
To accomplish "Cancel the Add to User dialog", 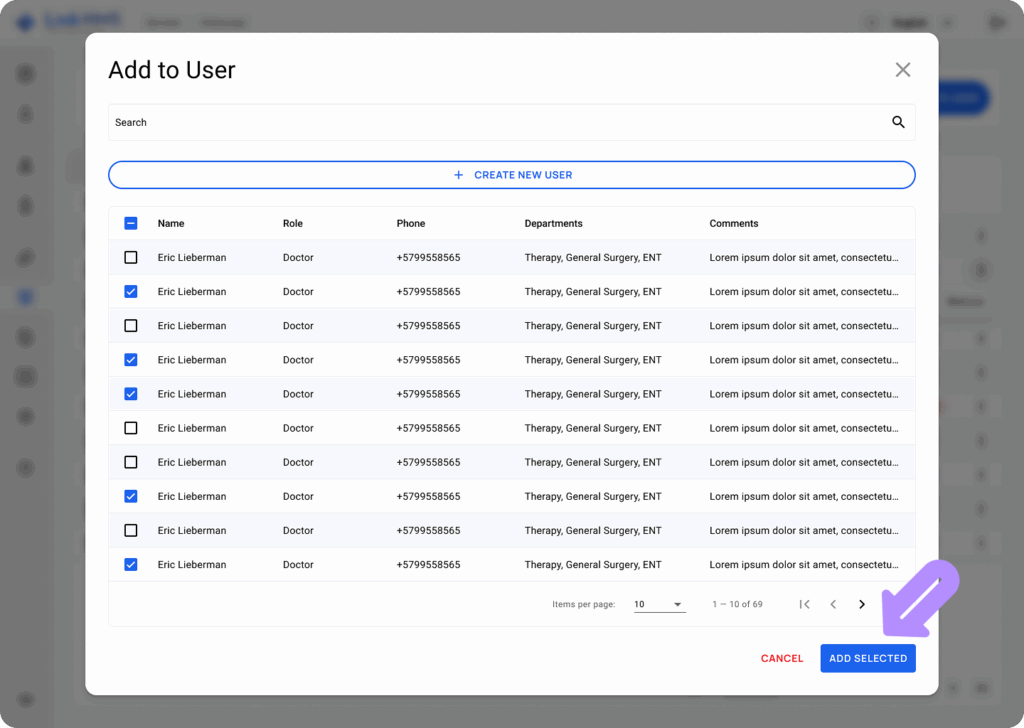I will (781, 658).
